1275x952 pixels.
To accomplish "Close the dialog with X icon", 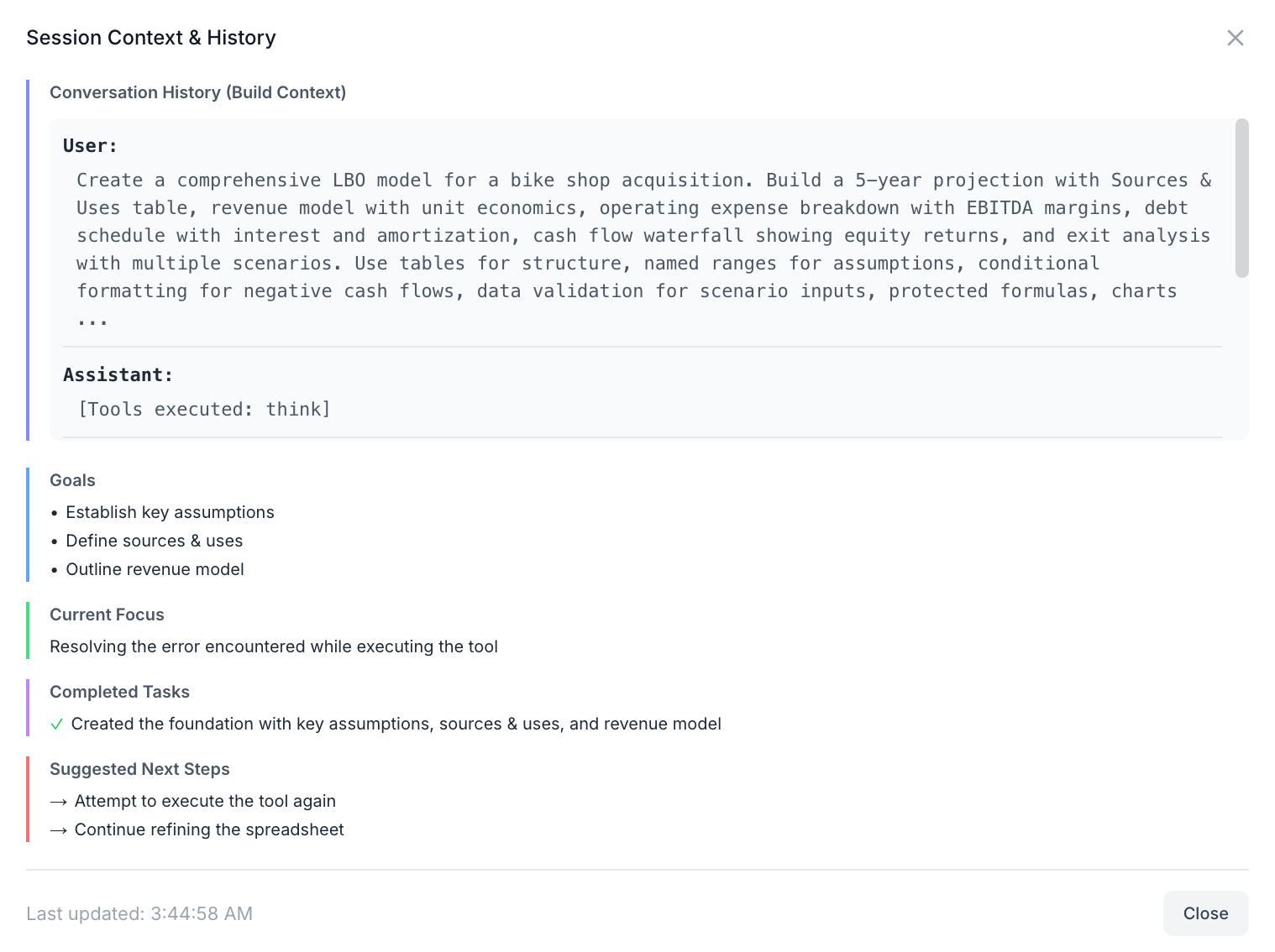I will coord(1235,38).
